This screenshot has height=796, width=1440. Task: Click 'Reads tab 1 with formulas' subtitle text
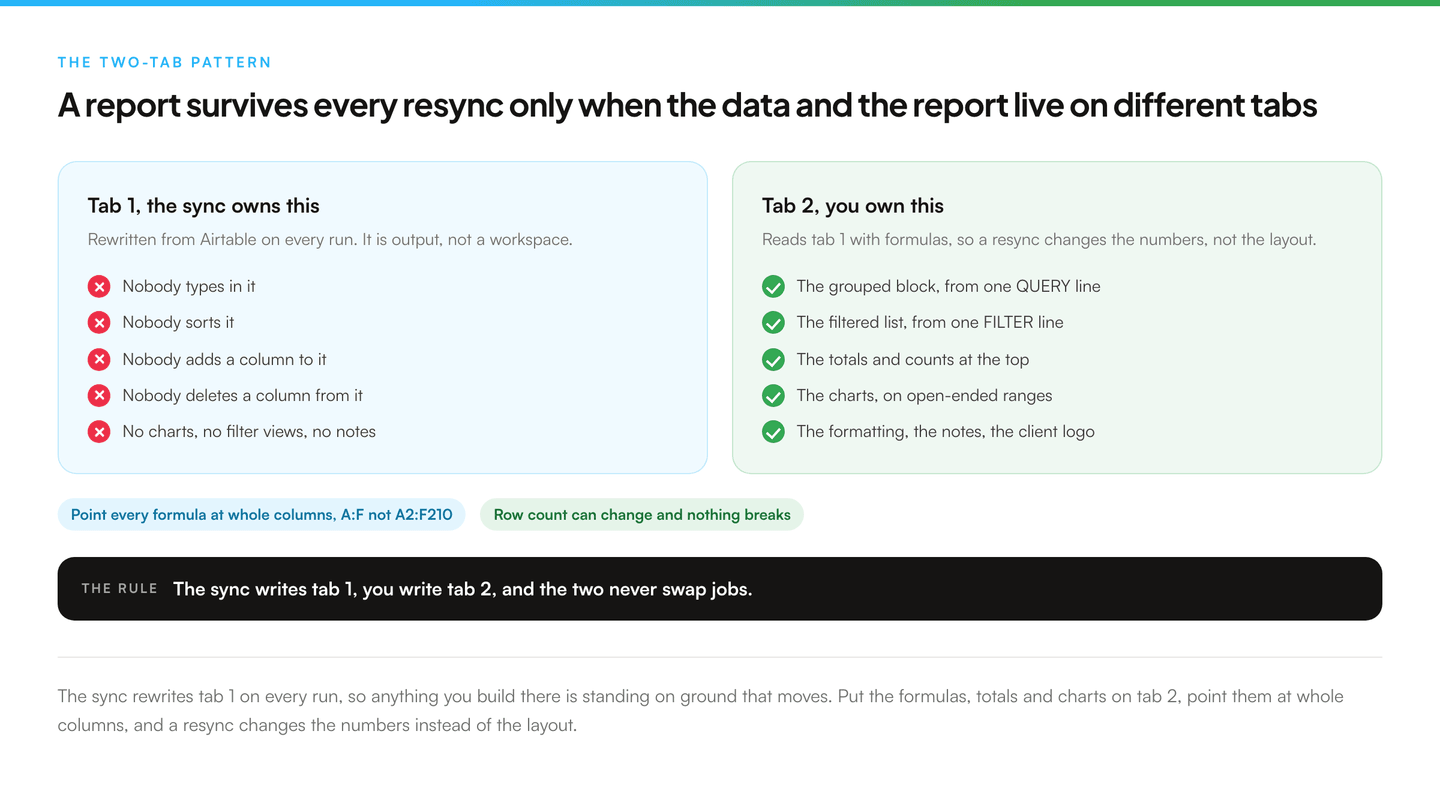[1039, 240]
